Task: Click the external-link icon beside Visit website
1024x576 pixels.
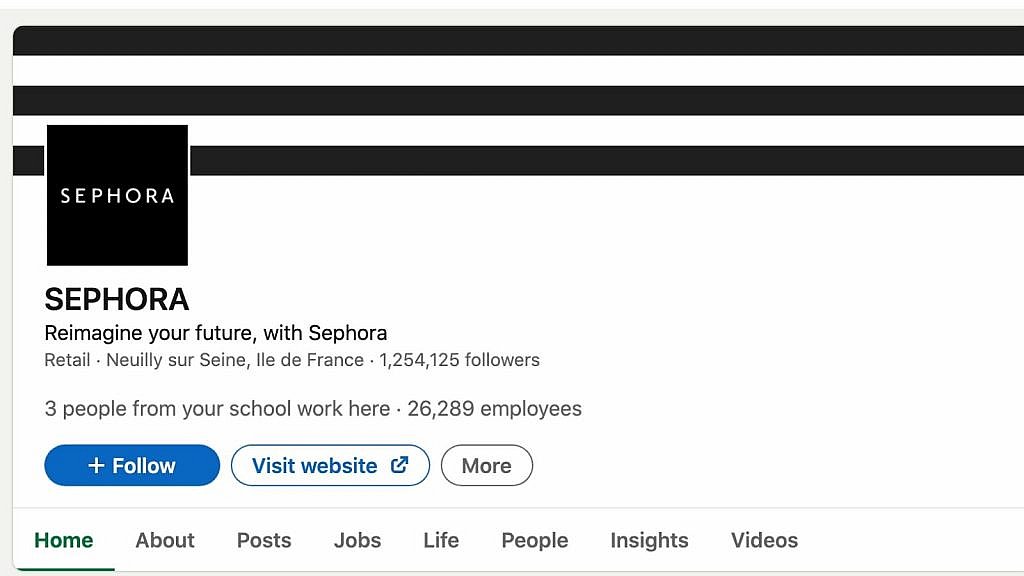Action: coord(399,465)
